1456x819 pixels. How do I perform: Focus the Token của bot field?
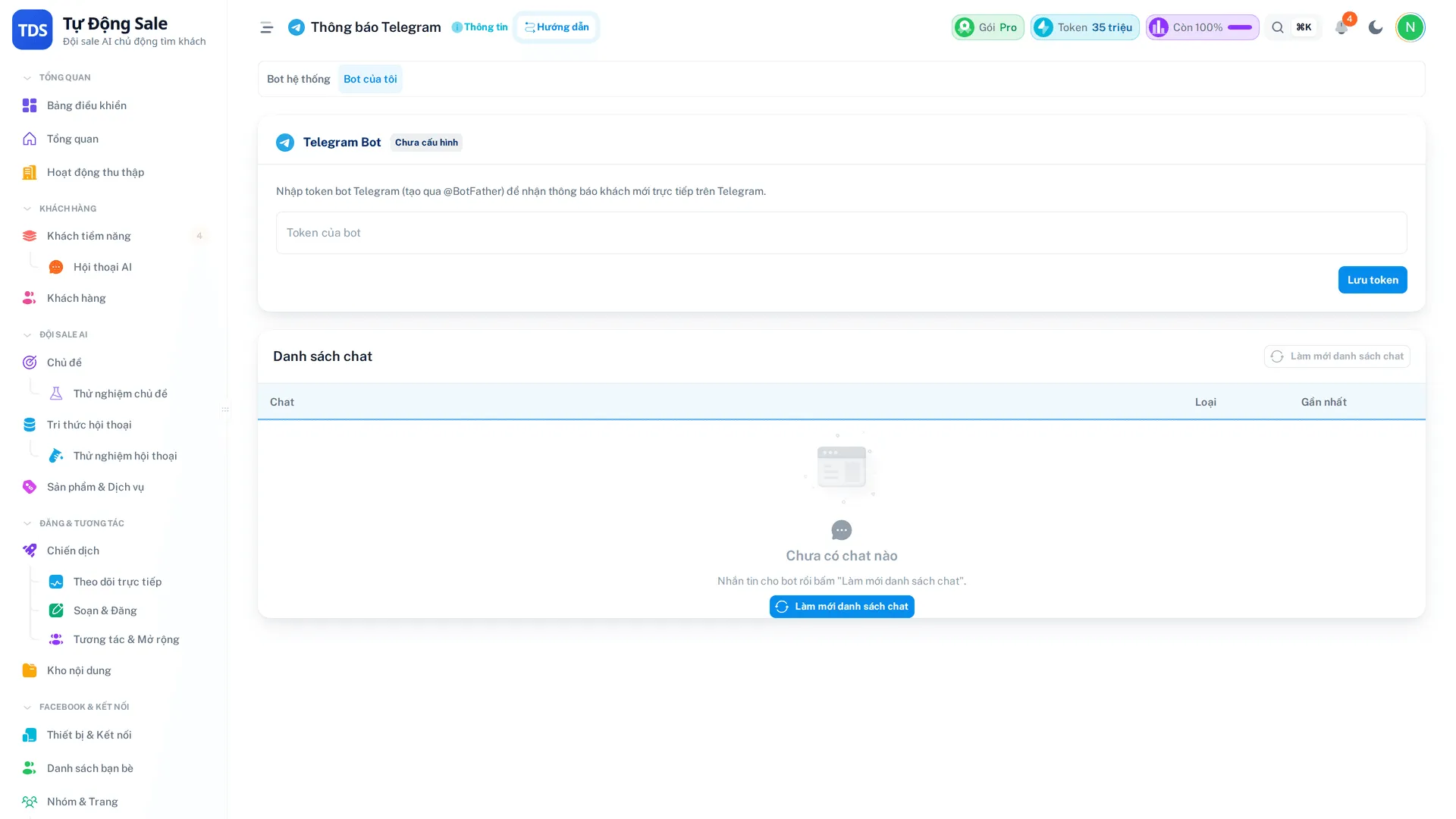click(842, 233)
